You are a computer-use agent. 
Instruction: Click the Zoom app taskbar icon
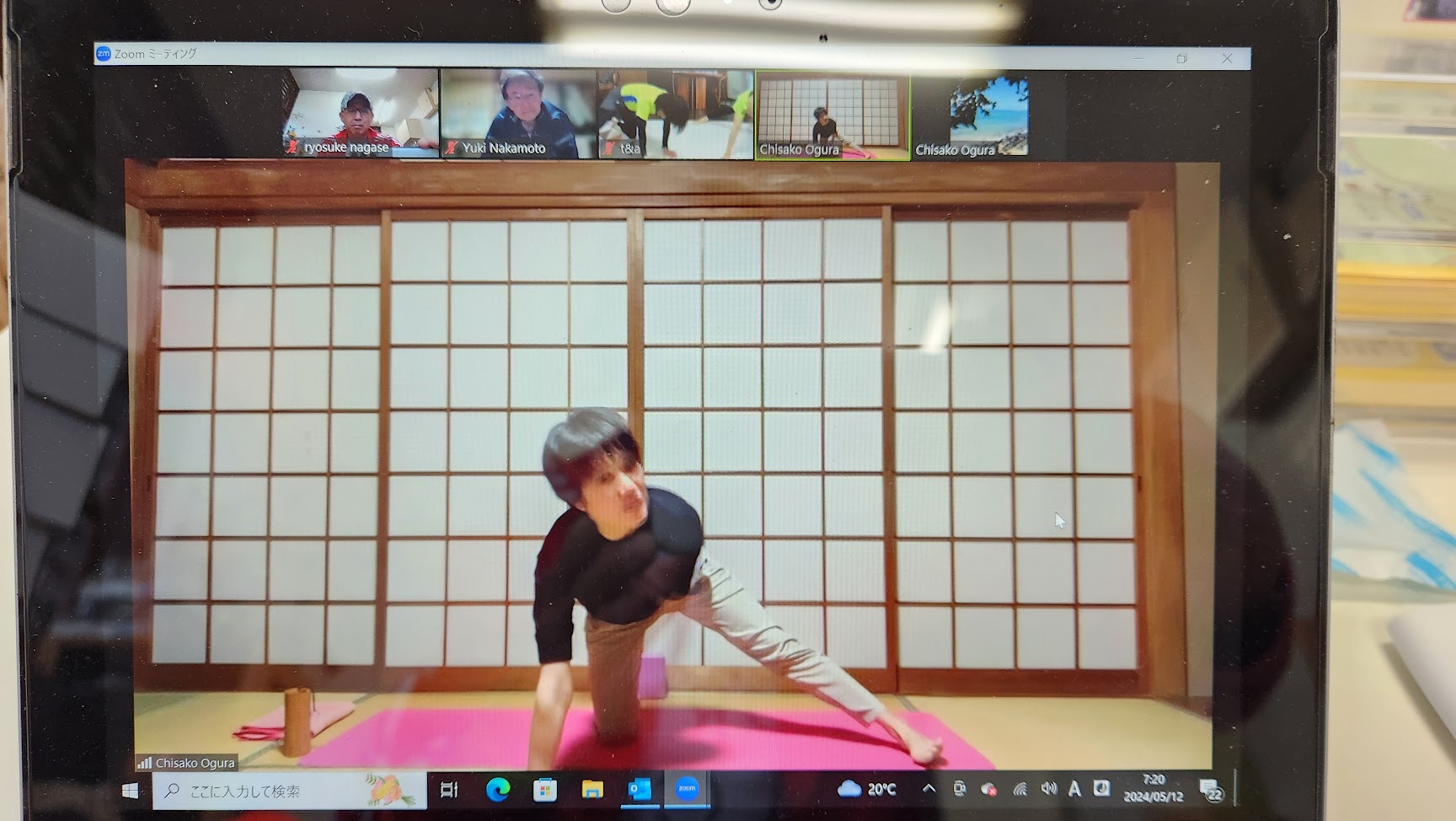pyautogui.click(x=688, y=790)
